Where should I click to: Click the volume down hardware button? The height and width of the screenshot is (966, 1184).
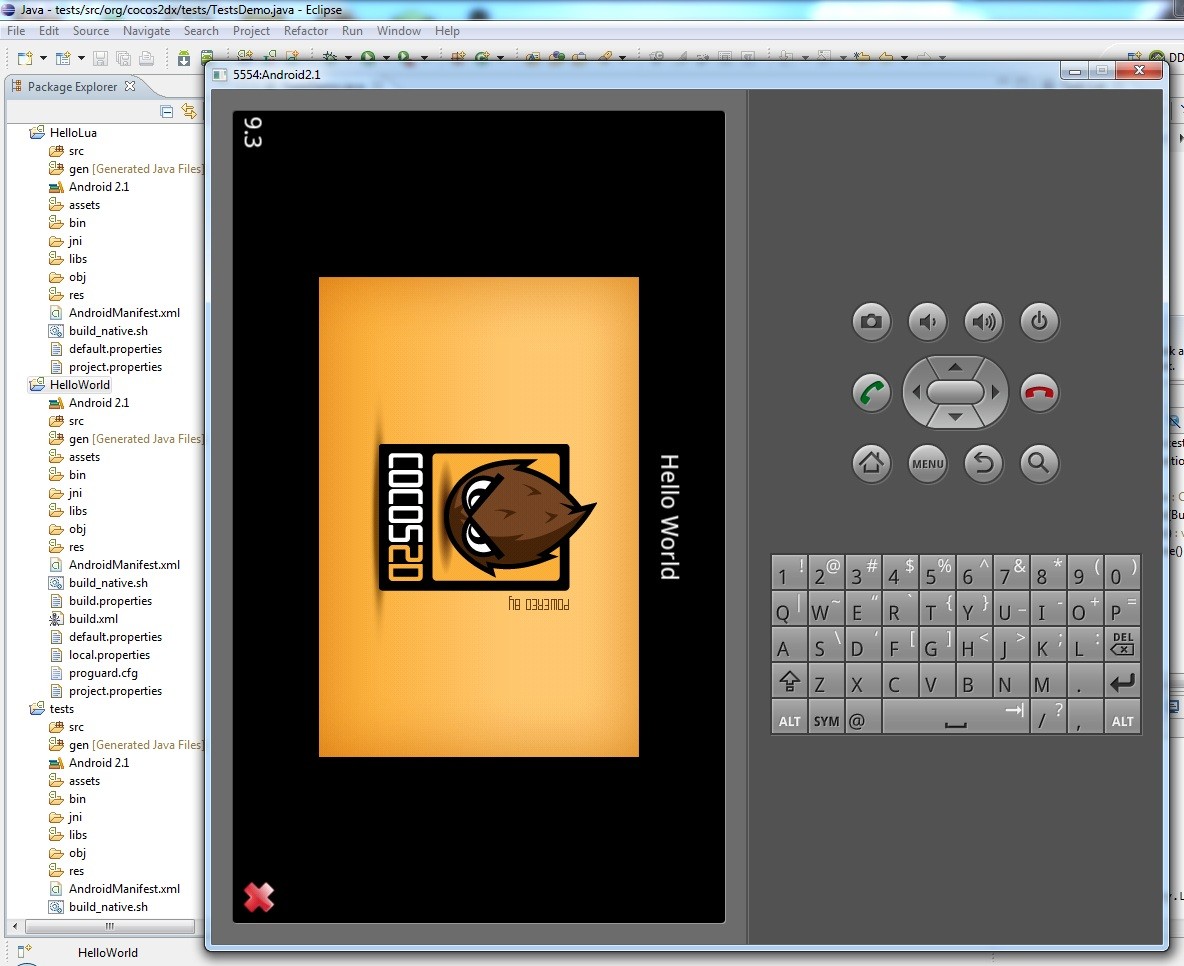click(x=927, y=321)
